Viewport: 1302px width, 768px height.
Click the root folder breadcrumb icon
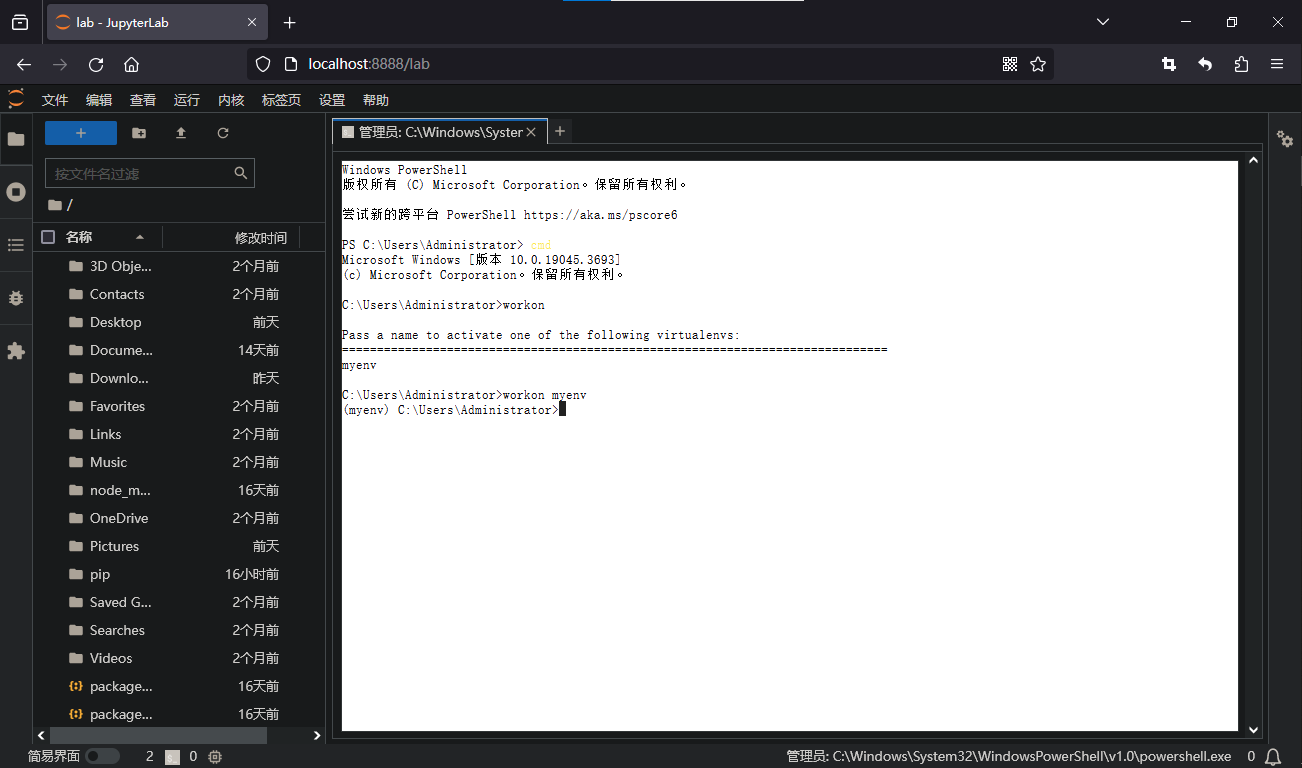pyautogui.click(x=55, y=205)
